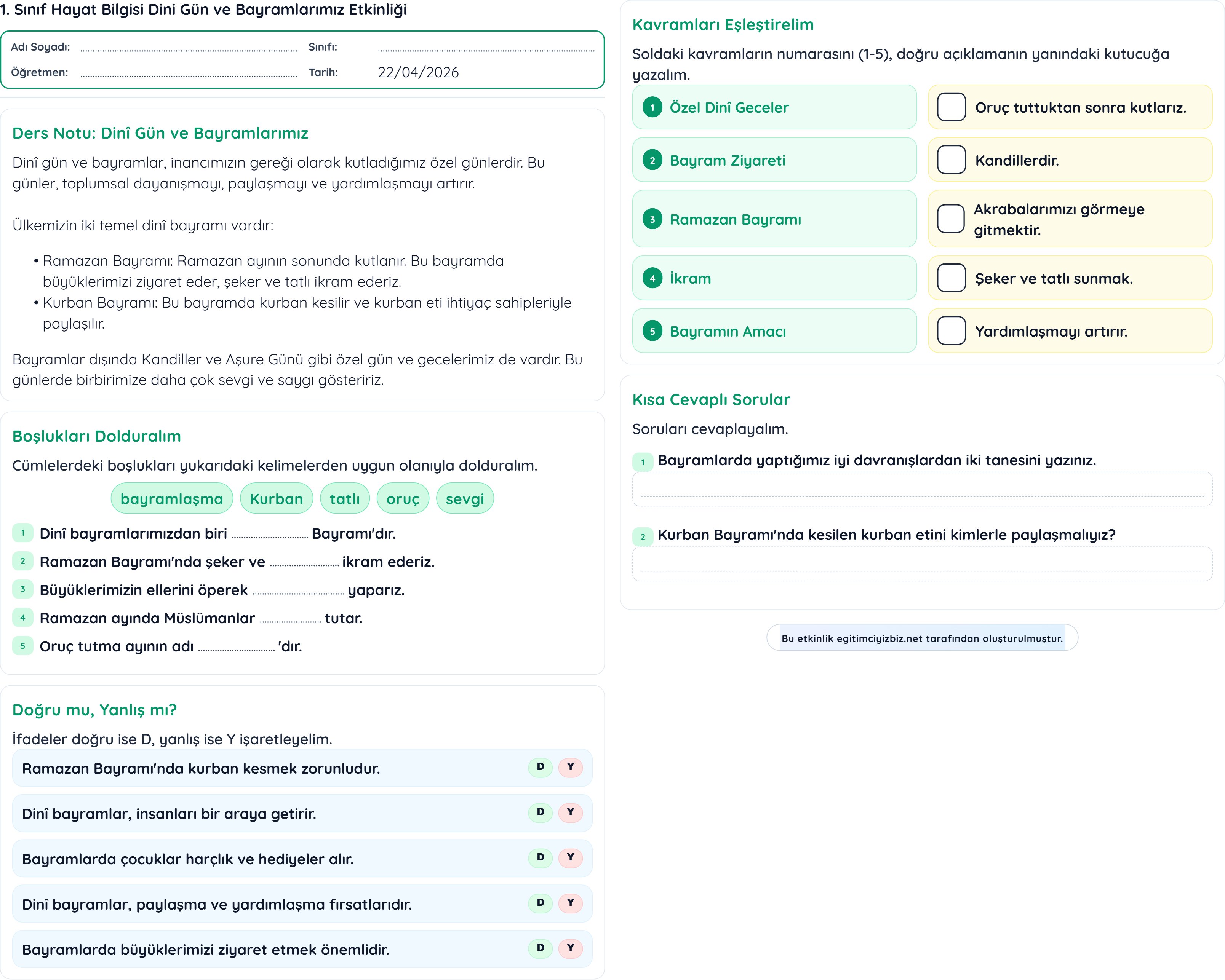This screenshot has width=1225, height=980.
Task: Select the 'bayramlaşma' word chip
Action: pos(171,499)
